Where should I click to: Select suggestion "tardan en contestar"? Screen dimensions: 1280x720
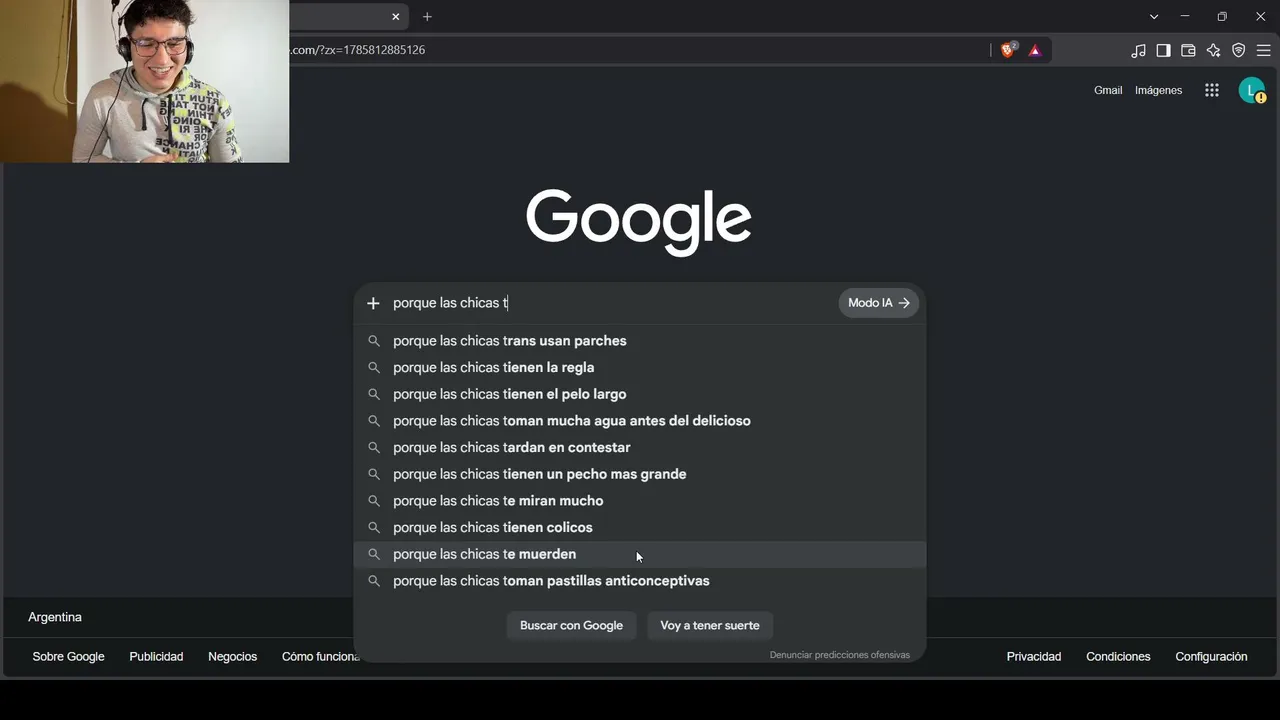pos(640,448)
